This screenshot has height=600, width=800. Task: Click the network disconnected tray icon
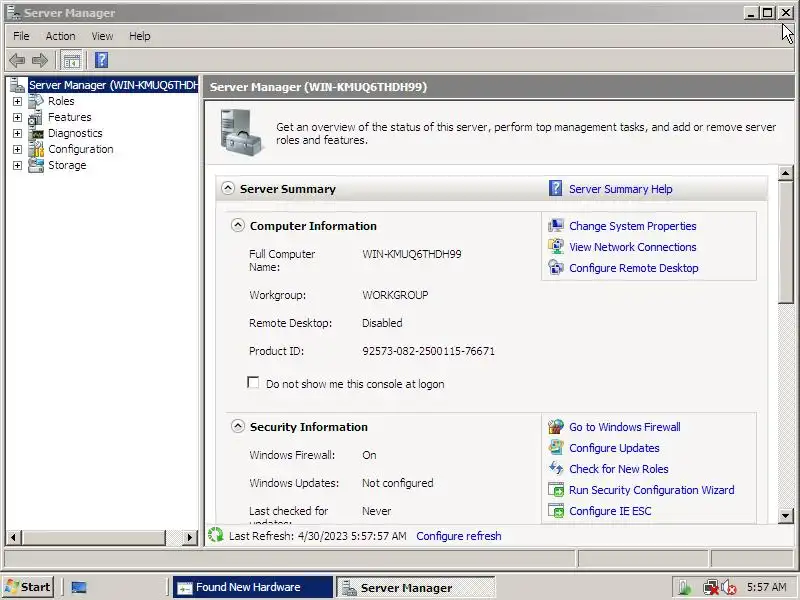710,588
